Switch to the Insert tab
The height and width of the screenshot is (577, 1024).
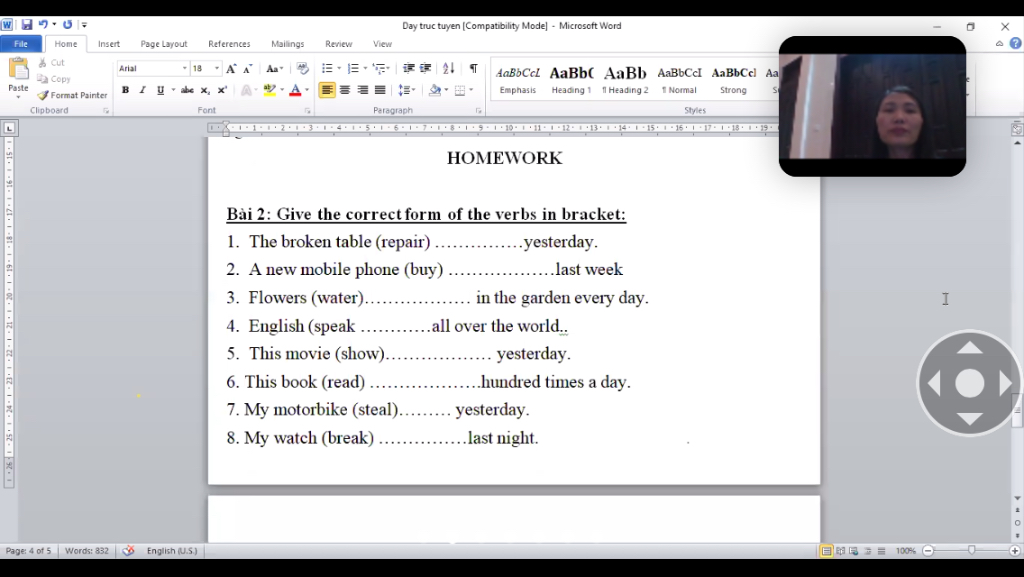coord(109,44)
